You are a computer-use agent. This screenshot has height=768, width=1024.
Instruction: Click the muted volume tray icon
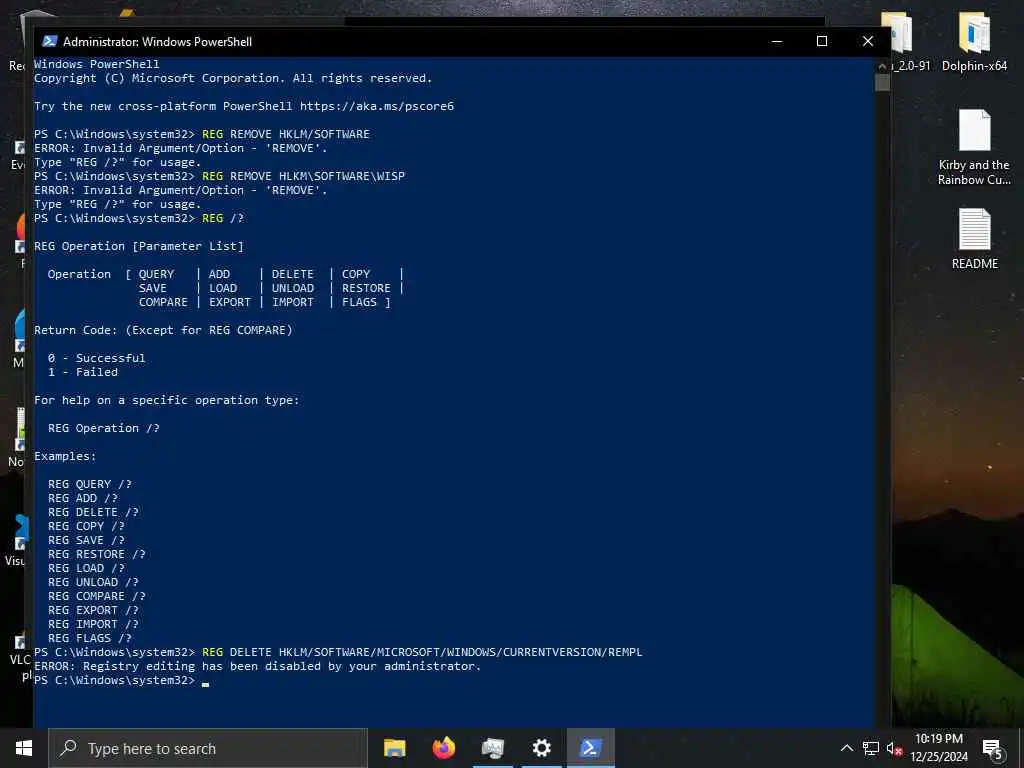click(894, 748)
